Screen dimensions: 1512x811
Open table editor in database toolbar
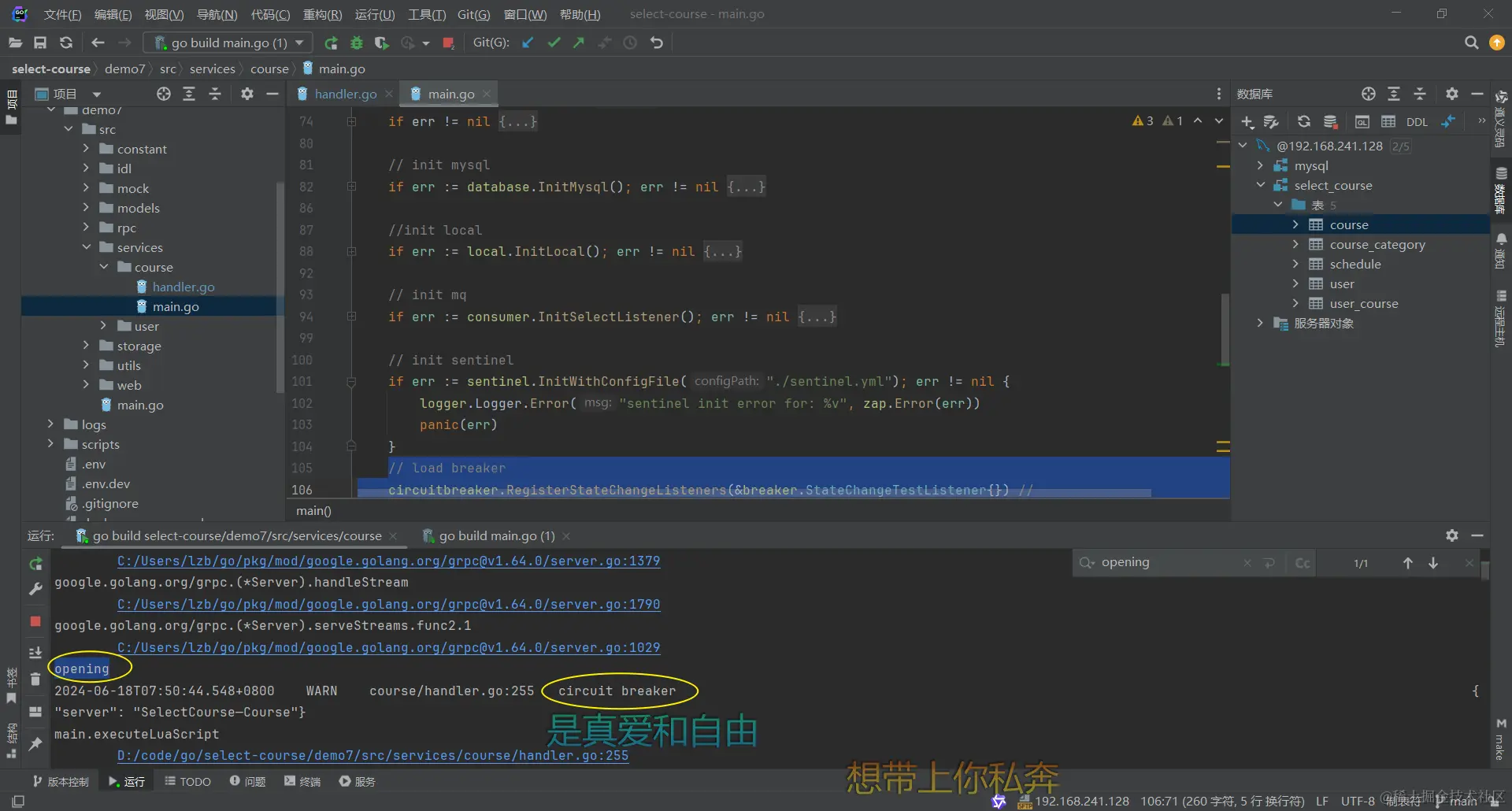pos(1388,122)
